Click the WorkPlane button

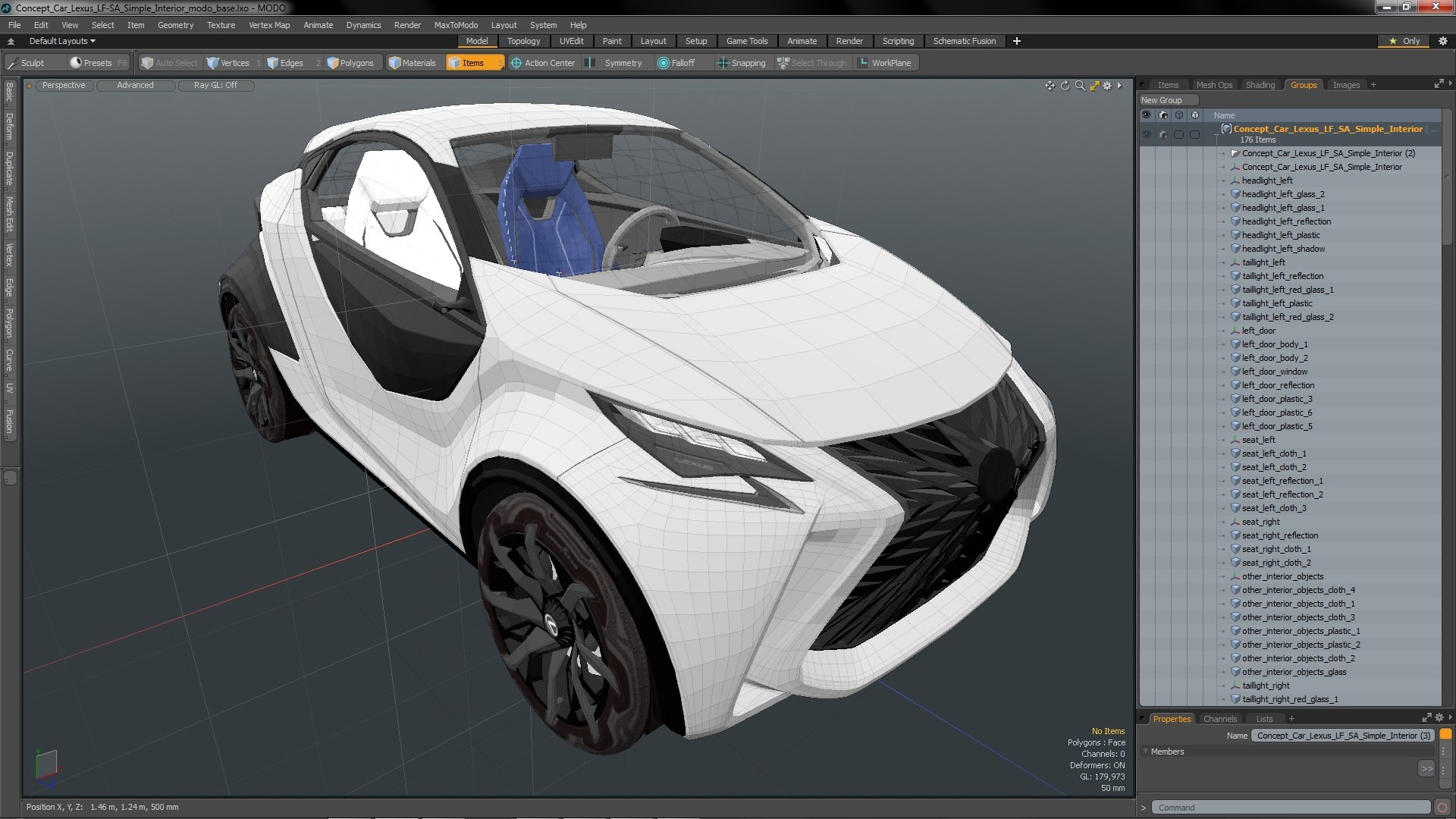[886, 63]
